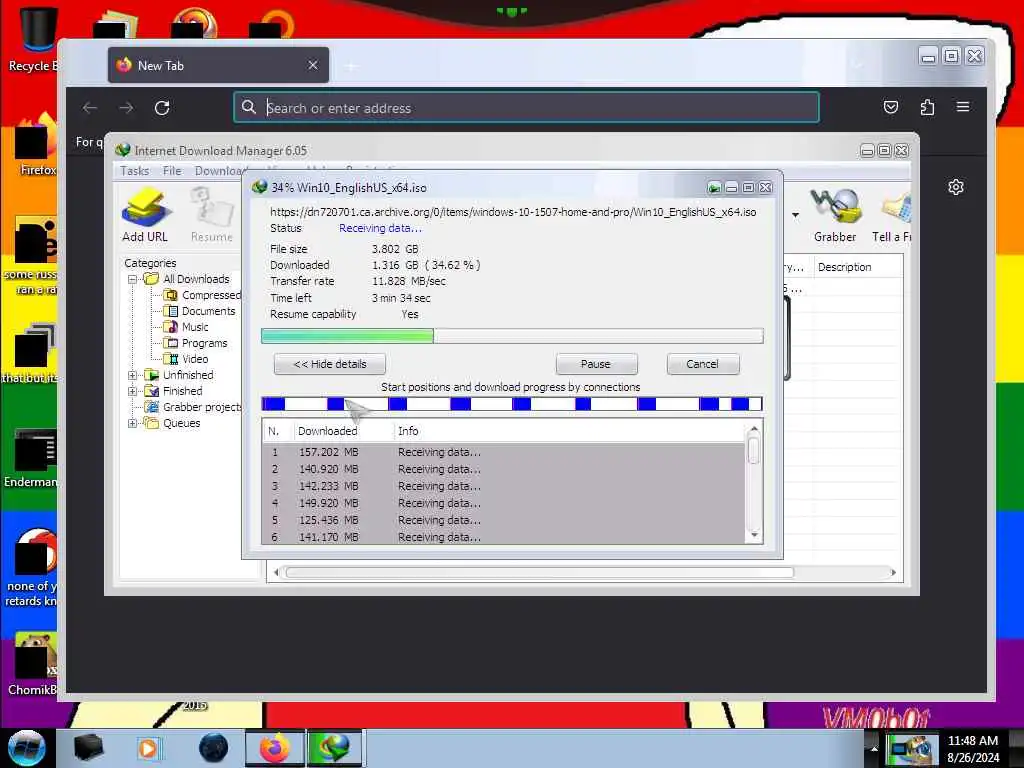Select the Programs category
The height and width of the screenshot is (768, 1024).
click(x=204, y=343)
